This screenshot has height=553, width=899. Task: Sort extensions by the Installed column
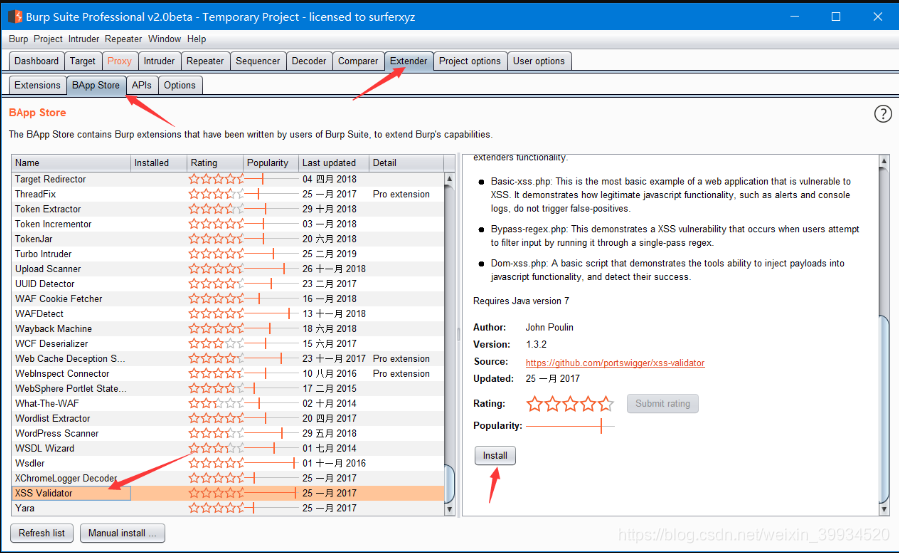click(x=159, y=163)
